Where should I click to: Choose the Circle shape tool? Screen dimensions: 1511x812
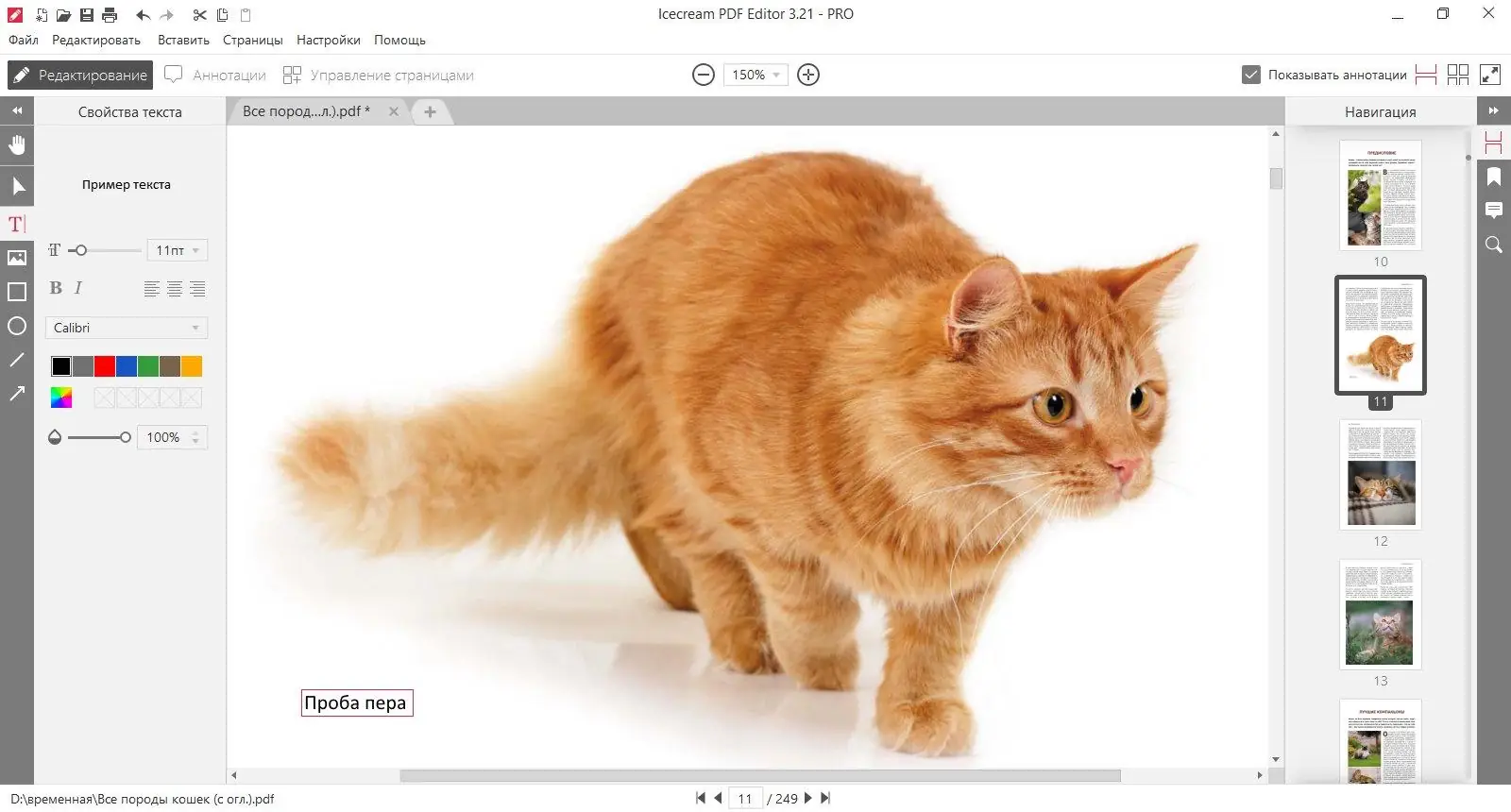[x=17, y=326]
